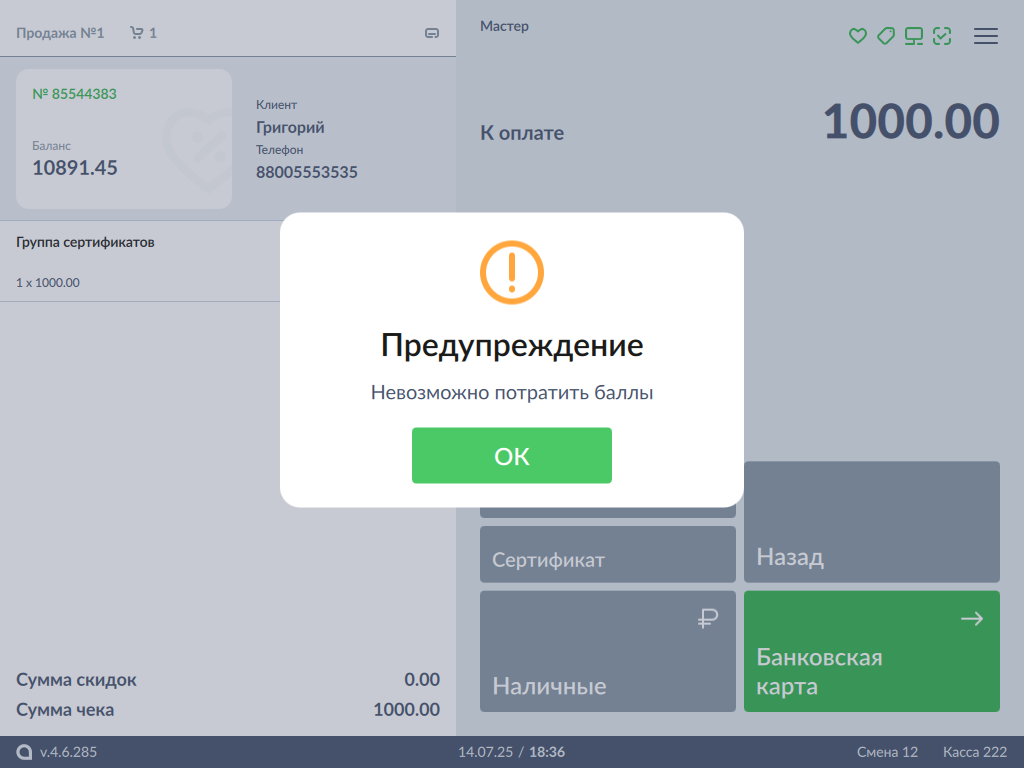Click the price tag icon
Screen dimensions: 1024x768
tap(885, 36)
